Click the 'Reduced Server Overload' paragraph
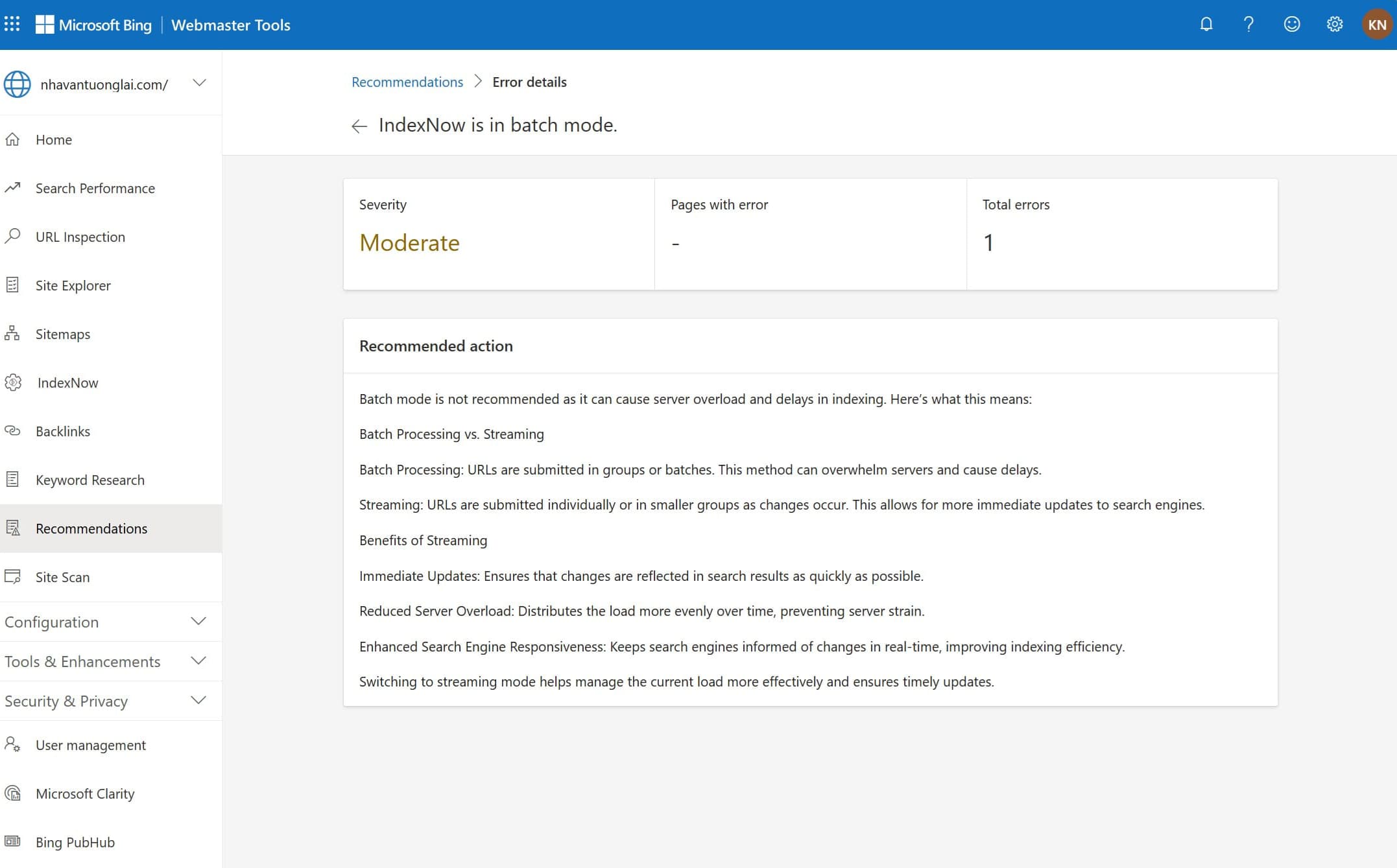 642,611
